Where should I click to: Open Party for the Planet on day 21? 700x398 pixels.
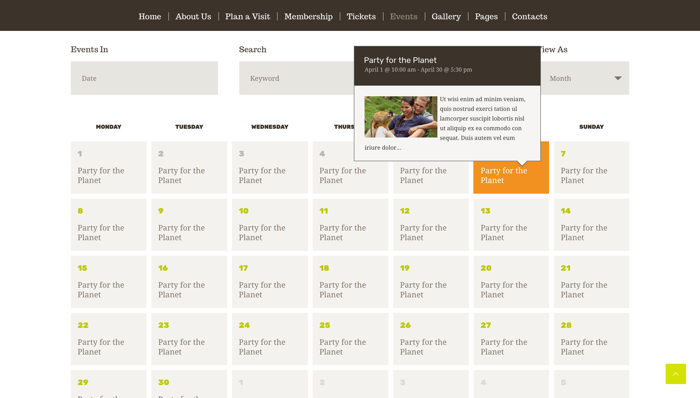[584, 290]
